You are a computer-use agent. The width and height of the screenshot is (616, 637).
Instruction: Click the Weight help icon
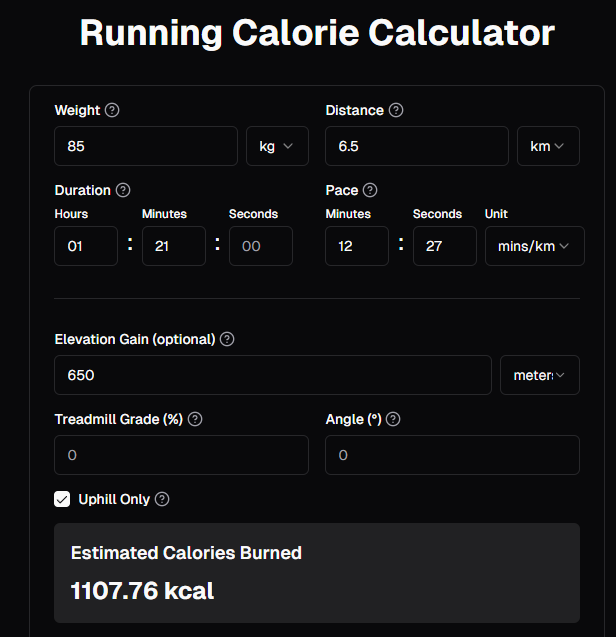click(112, 110)
